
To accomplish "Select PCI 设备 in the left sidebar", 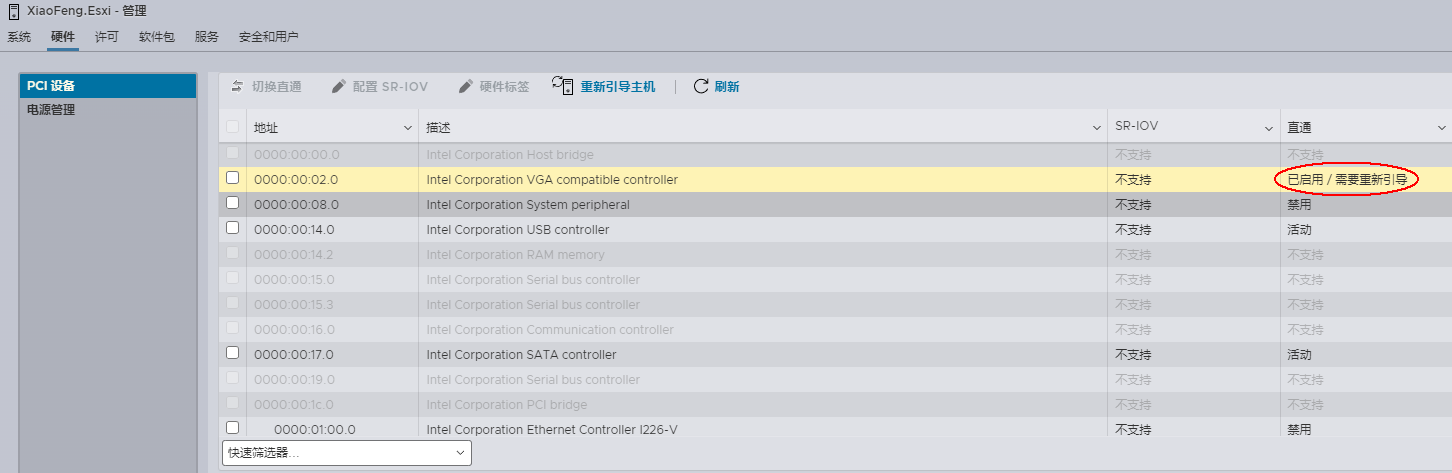I will click(51, 86).
